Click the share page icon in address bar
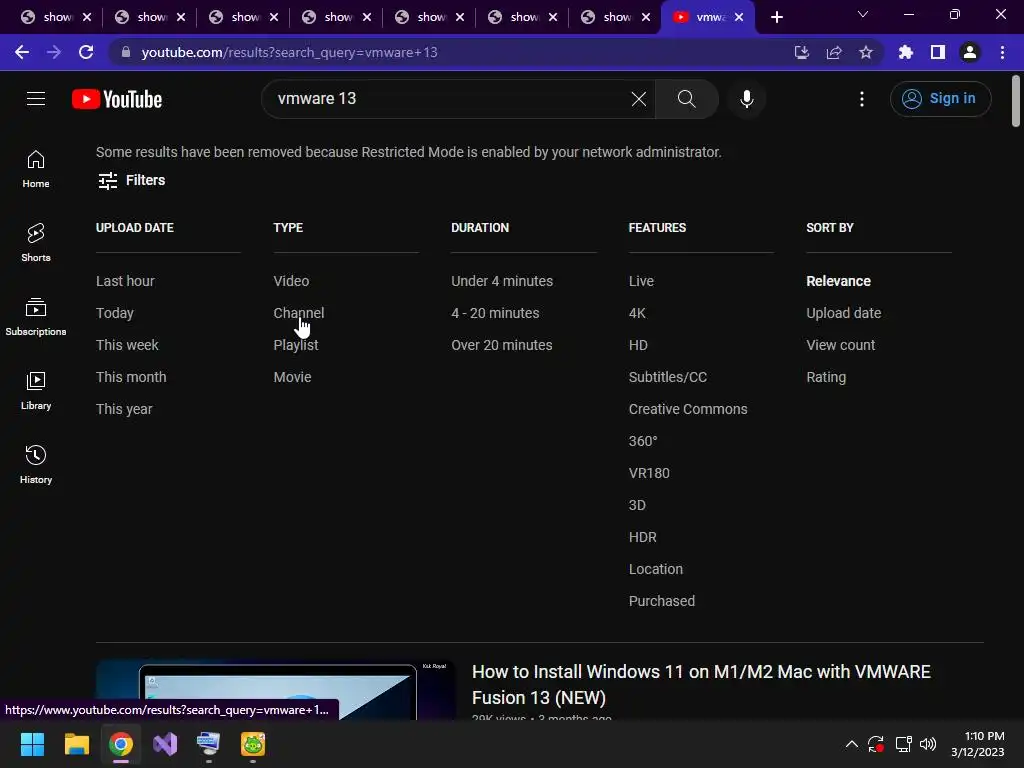1024x768 pixels. (x=833, y=52)
